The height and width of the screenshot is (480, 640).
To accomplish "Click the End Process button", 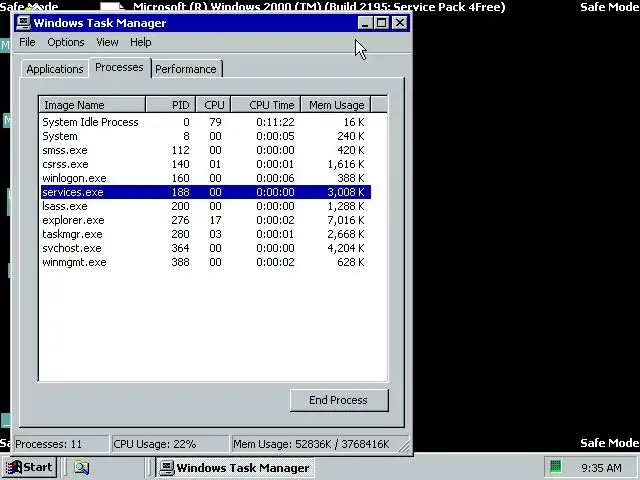I will (x=338, y=400).
